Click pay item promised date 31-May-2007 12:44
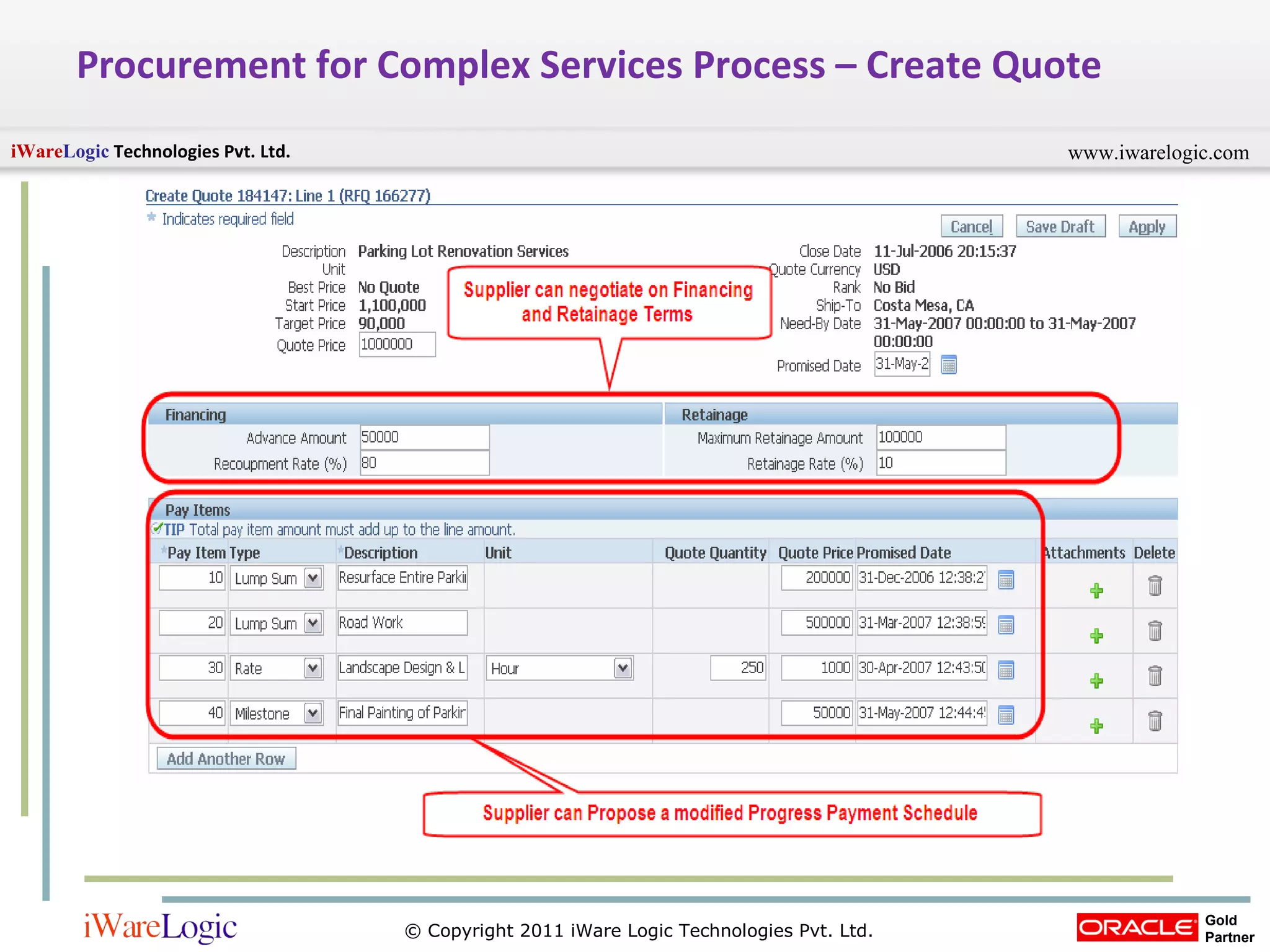 point(923,713)
